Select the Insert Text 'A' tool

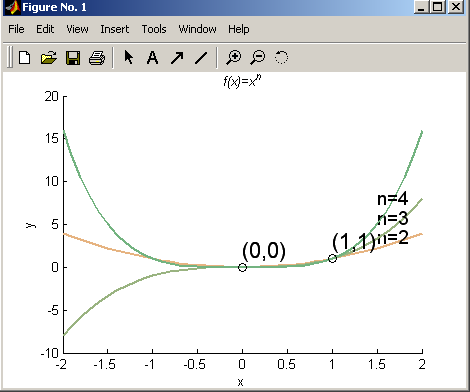[152, 58]
